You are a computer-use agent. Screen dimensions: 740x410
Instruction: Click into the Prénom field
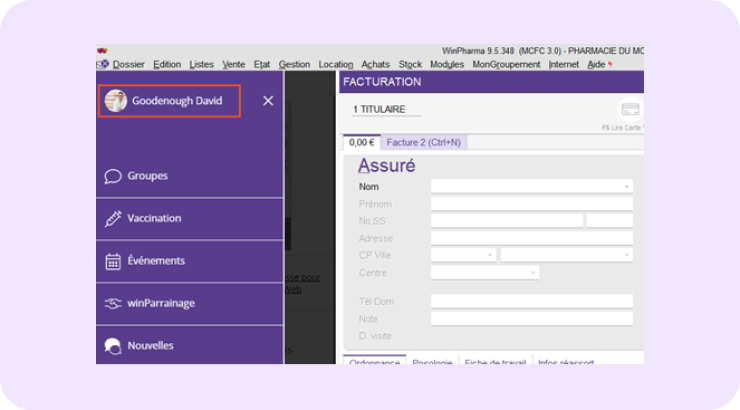(531, 204)
